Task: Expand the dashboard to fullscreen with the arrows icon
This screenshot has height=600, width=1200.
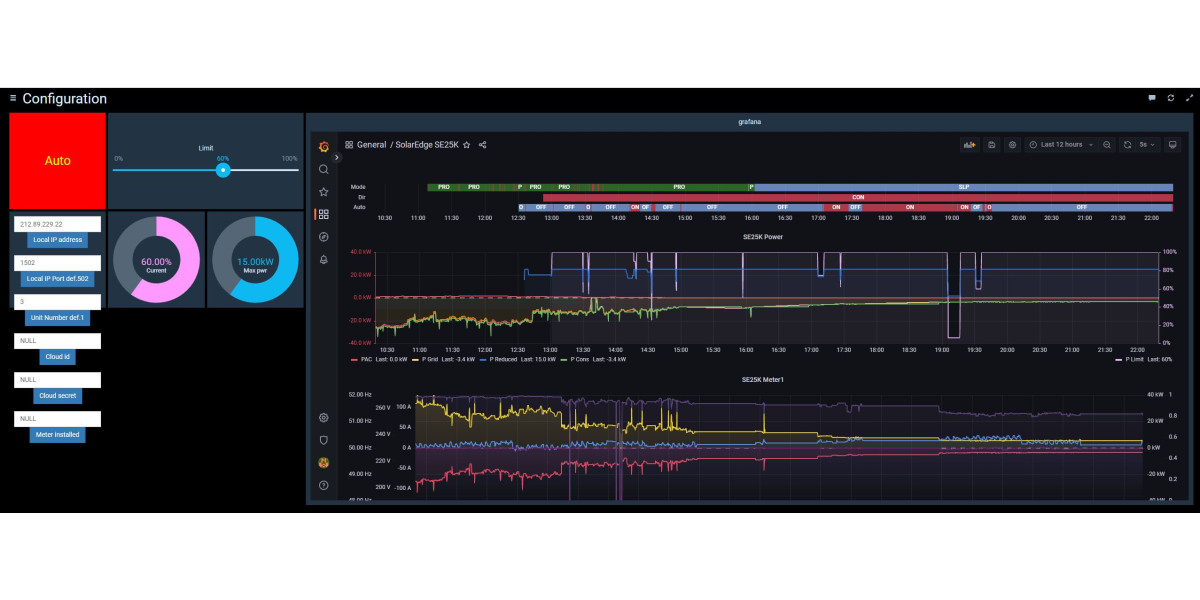Action: pyautogui.click(x=1188, y=98)
